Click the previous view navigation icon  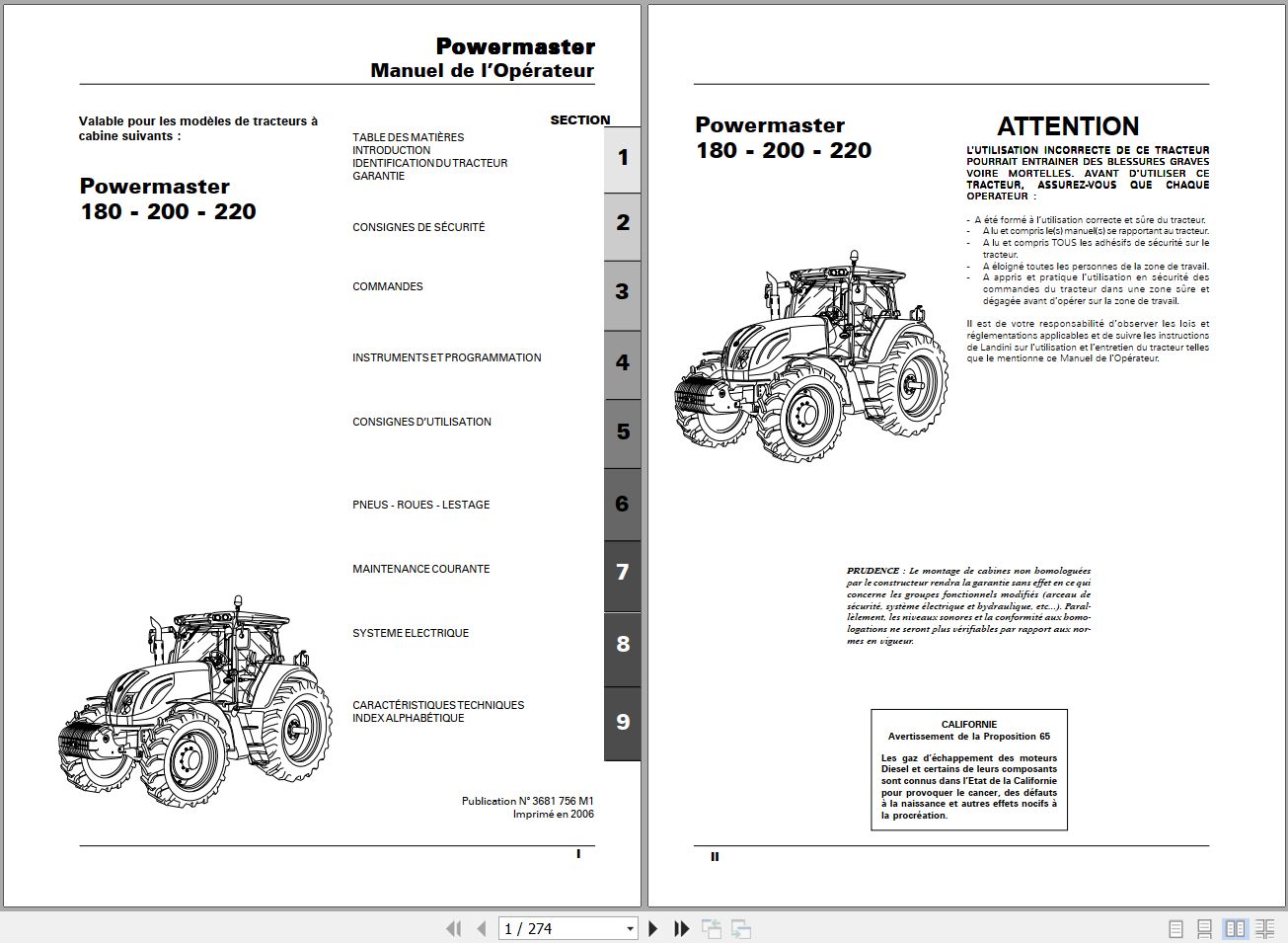tap(711, 928)
